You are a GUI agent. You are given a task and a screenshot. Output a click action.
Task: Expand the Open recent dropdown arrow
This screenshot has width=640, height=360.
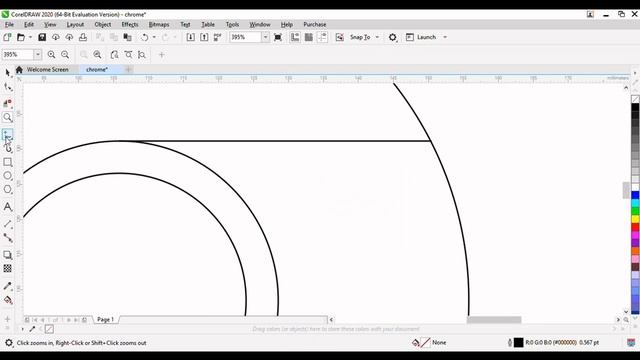[30, 37]
